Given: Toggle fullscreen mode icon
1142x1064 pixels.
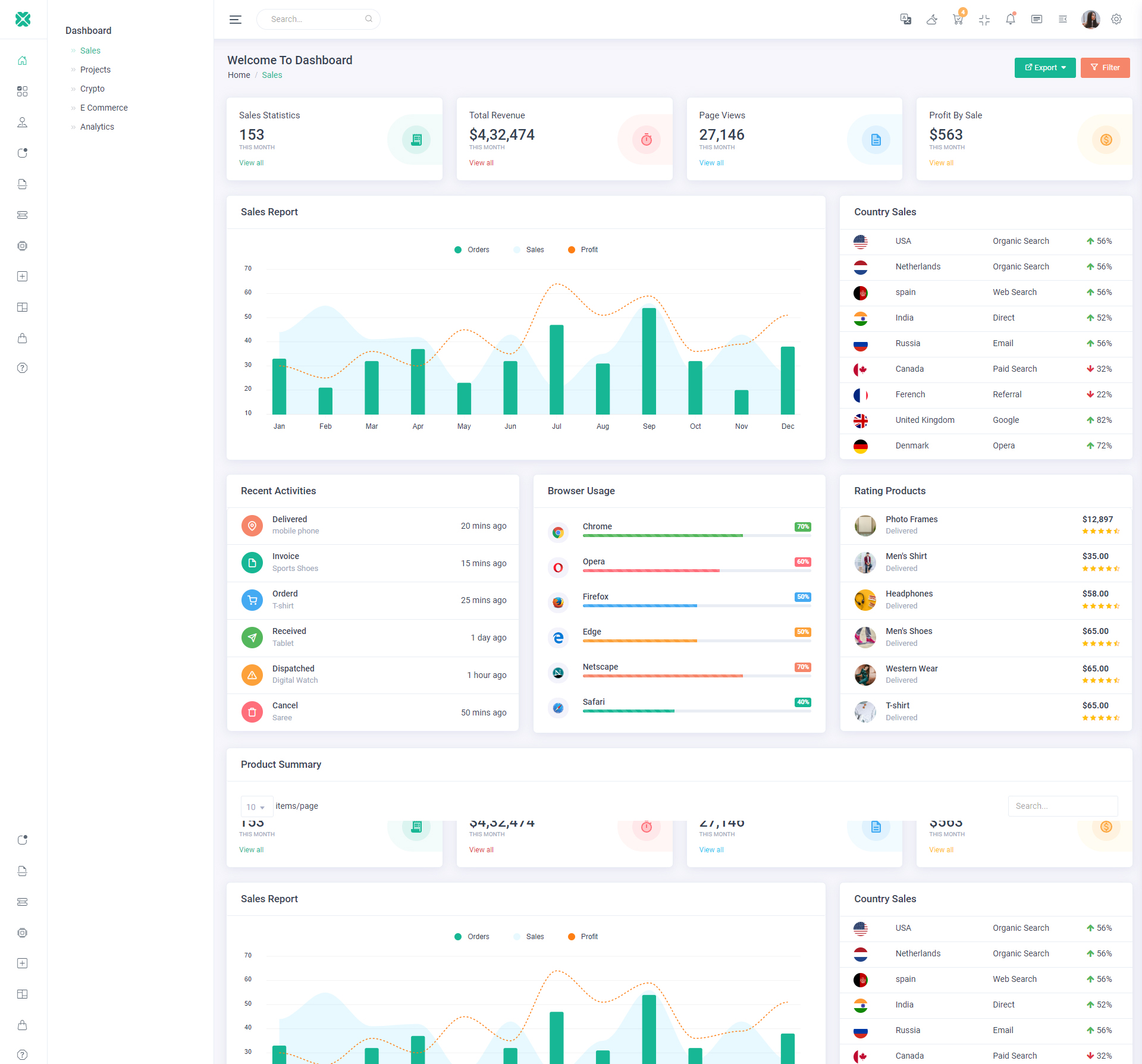Looking at the screenshot, I should pyautogui.click(x=984, y=19).
